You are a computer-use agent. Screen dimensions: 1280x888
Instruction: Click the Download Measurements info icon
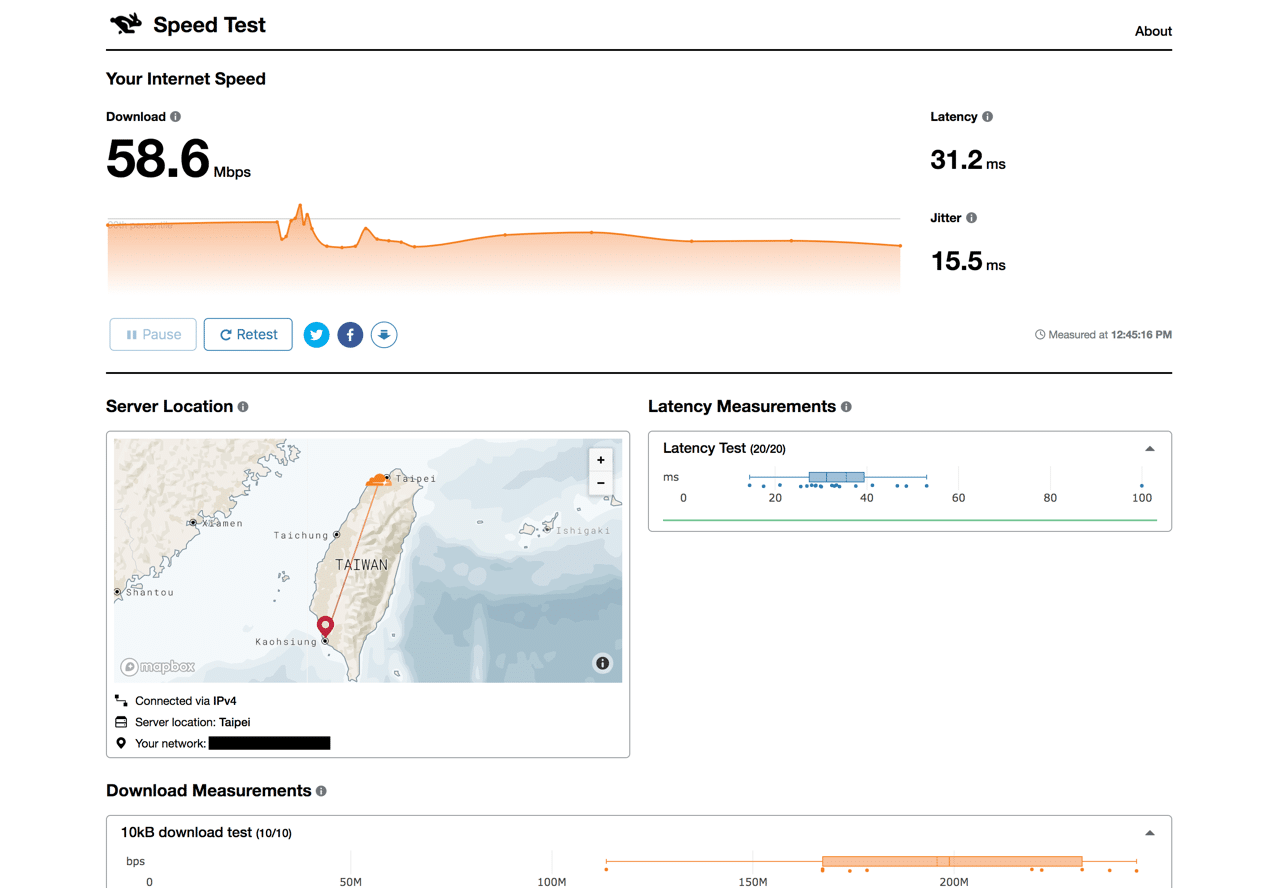pos(321,790)
